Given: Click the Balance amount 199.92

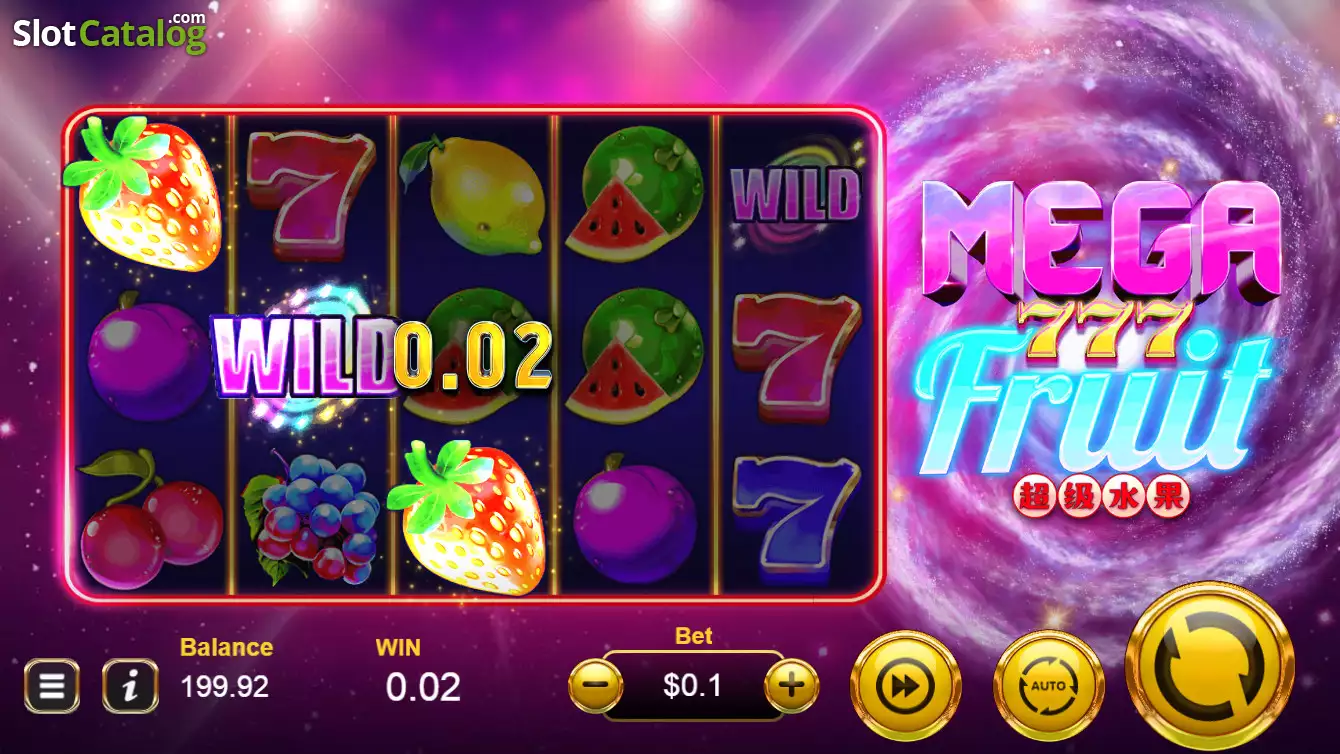Looking at the screenshot, I should click(225, 687).
